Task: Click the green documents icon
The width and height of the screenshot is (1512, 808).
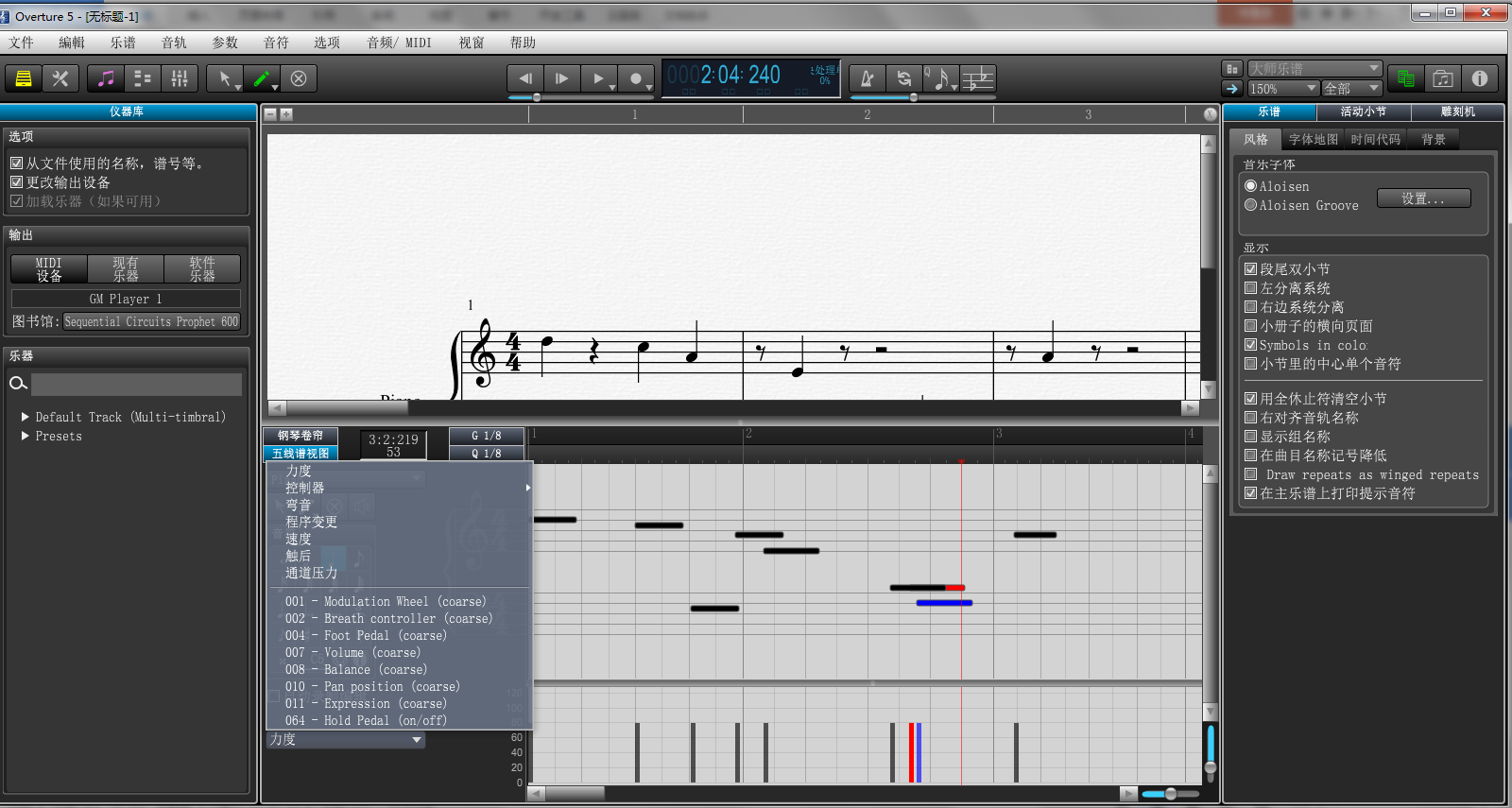Action: point(1406,78)
